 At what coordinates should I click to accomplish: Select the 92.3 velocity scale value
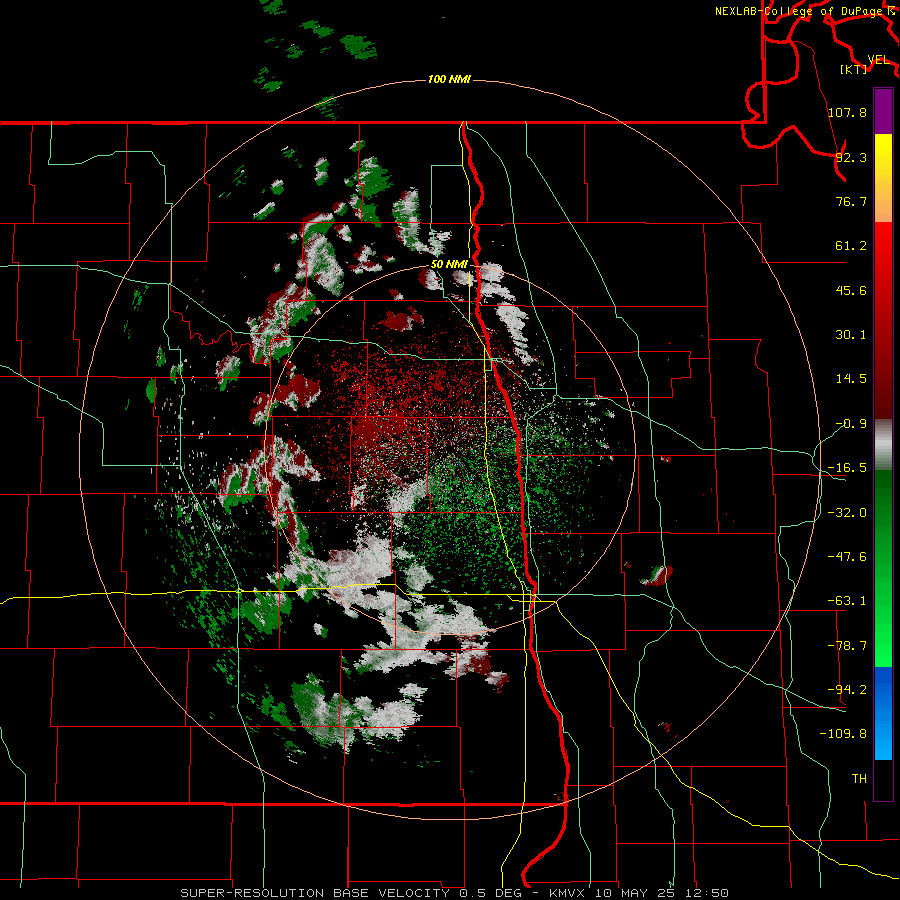tap(851, 157)
